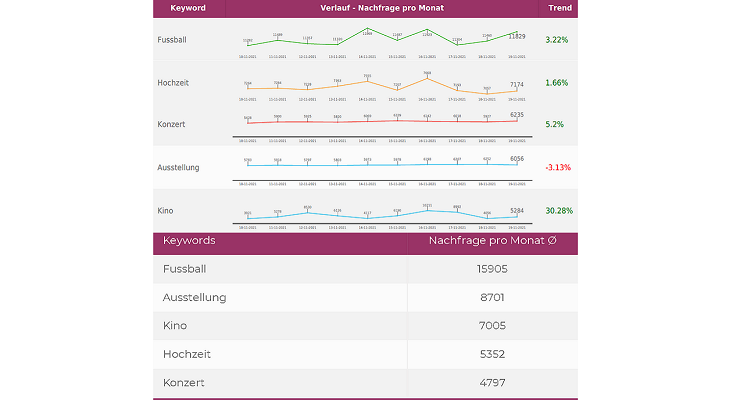The image size is (744, 400).
Task: Click the negative -3.13% trend value
Action: pyautogui.click(x=558, y=167)
